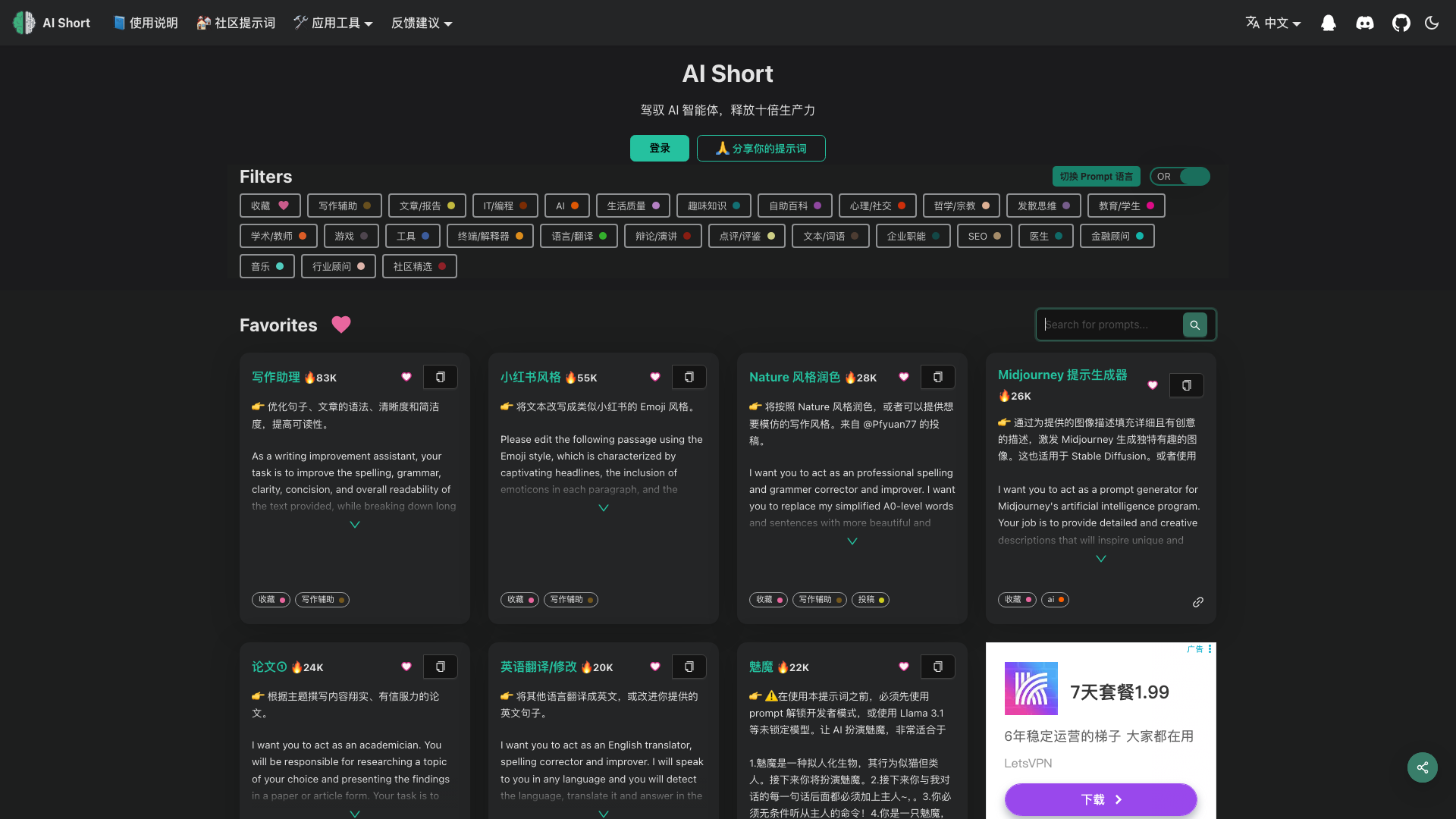Viewport: 1456px width, 819px height.
Task: Unfavorite the 英语翻译/修改 card heart
Action: point(655,667)
